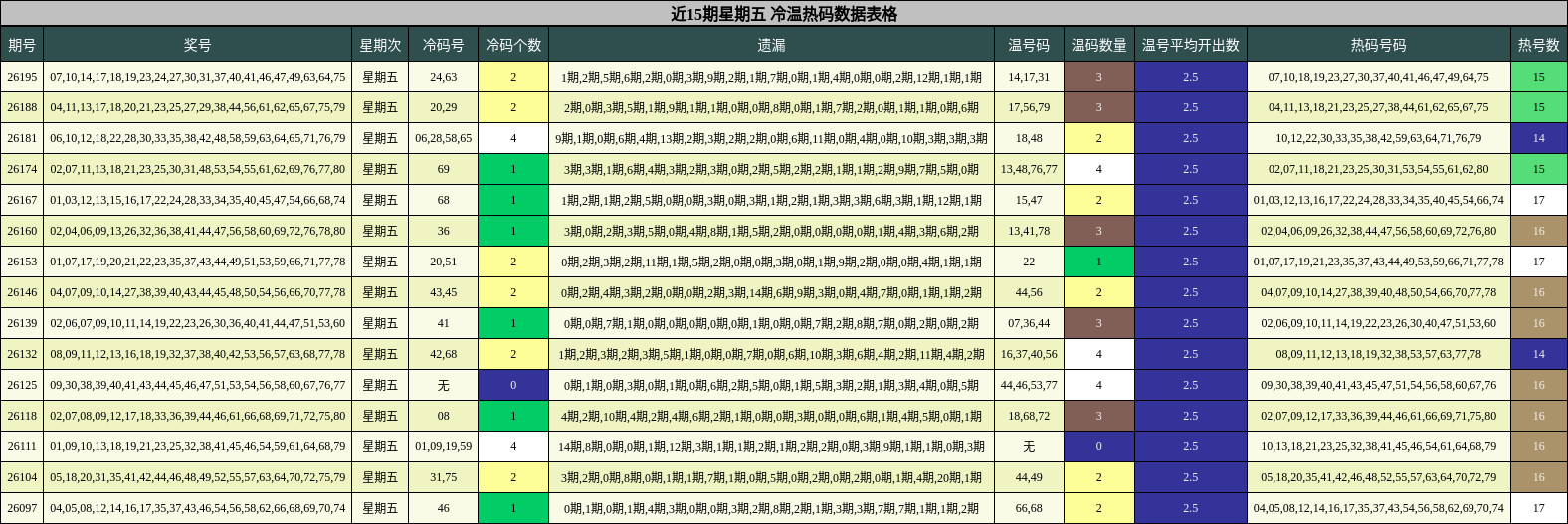Click the 温号平均开出数 column header
The image size is (1568, 524).
pos(1191,45)
